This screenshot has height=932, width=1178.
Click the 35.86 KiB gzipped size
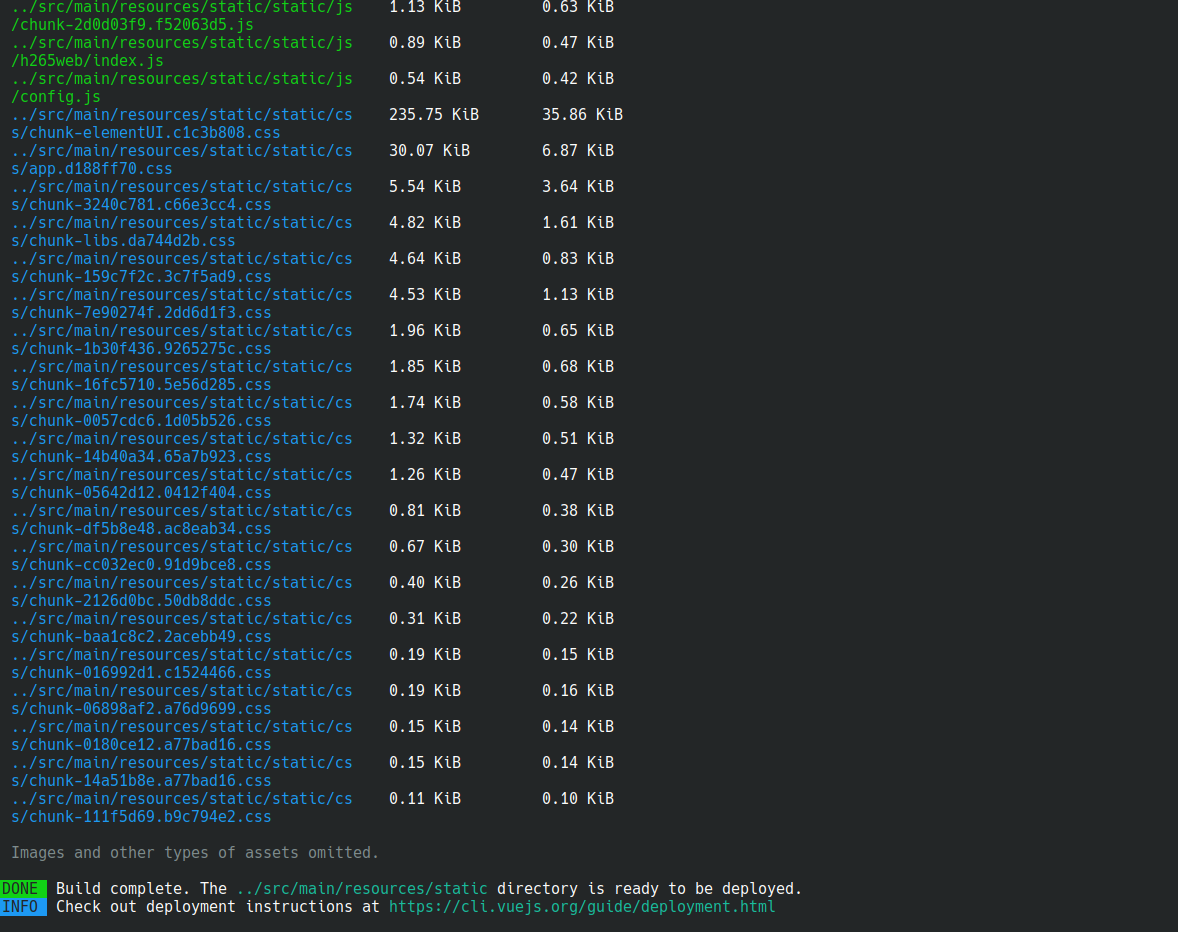(x=582, y=115)
